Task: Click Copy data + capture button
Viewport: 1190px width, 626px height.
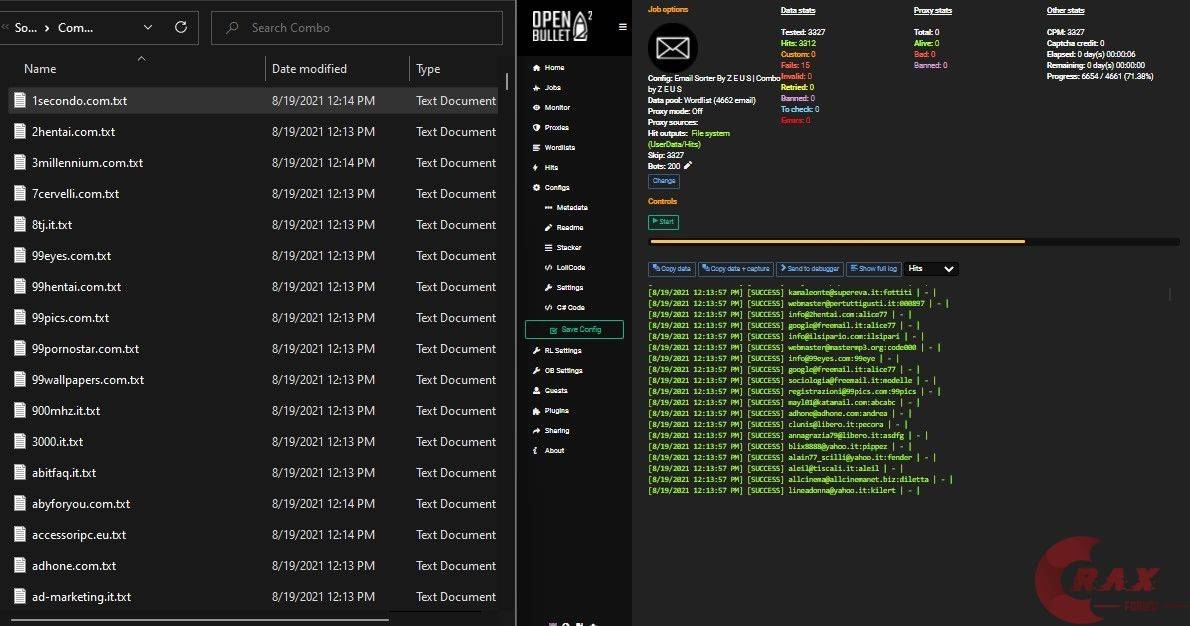Action: 735,269
